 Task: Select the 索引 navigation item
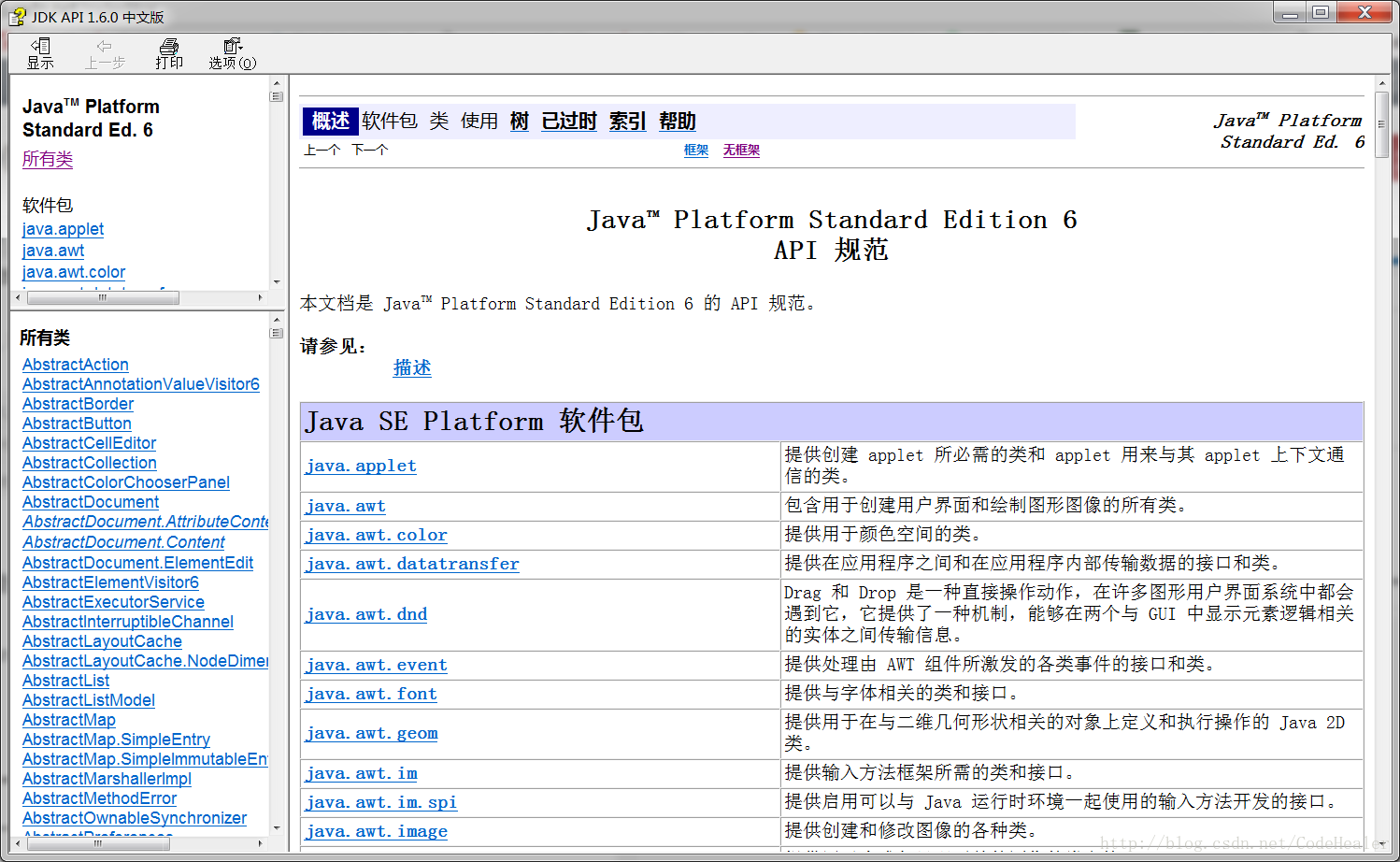coord(628,121)
